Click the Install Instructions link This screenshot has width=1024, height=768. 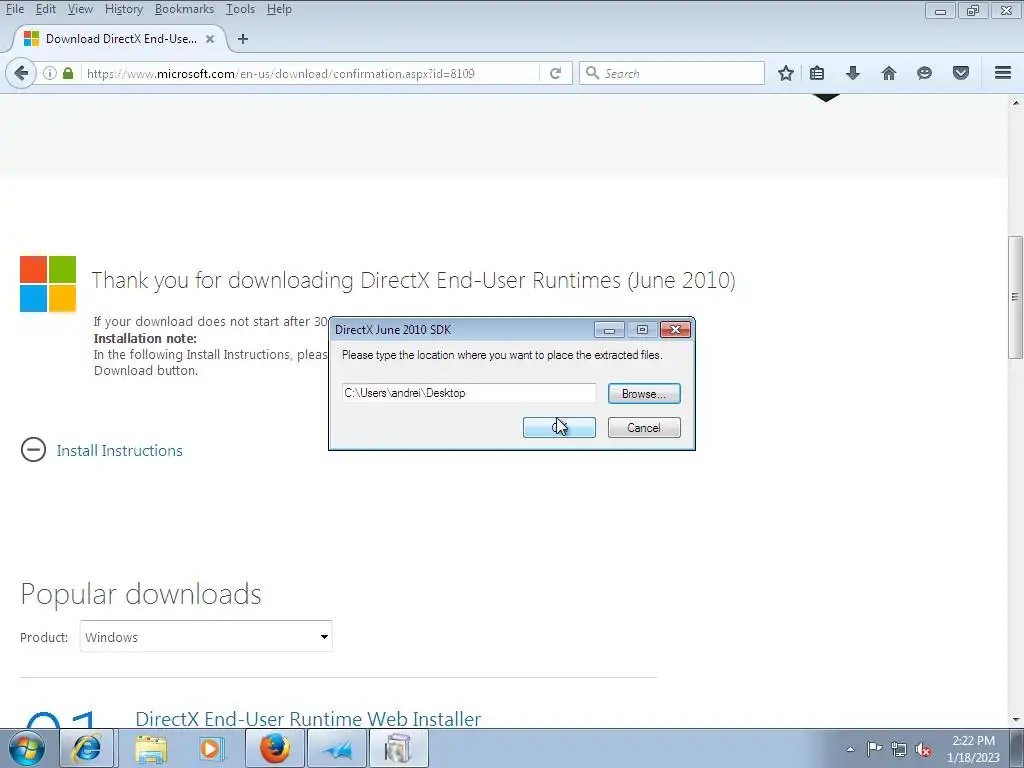click(120, 451)
